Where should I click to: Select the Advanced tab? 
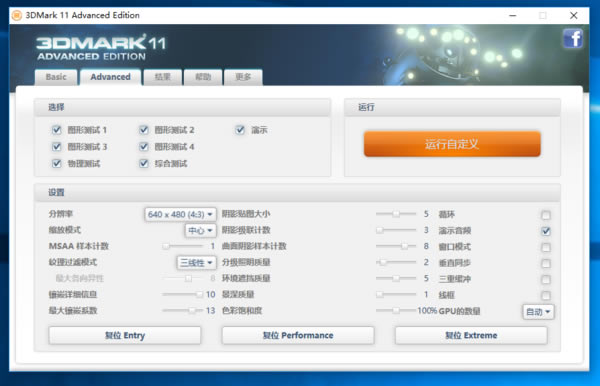coord(110,77)
